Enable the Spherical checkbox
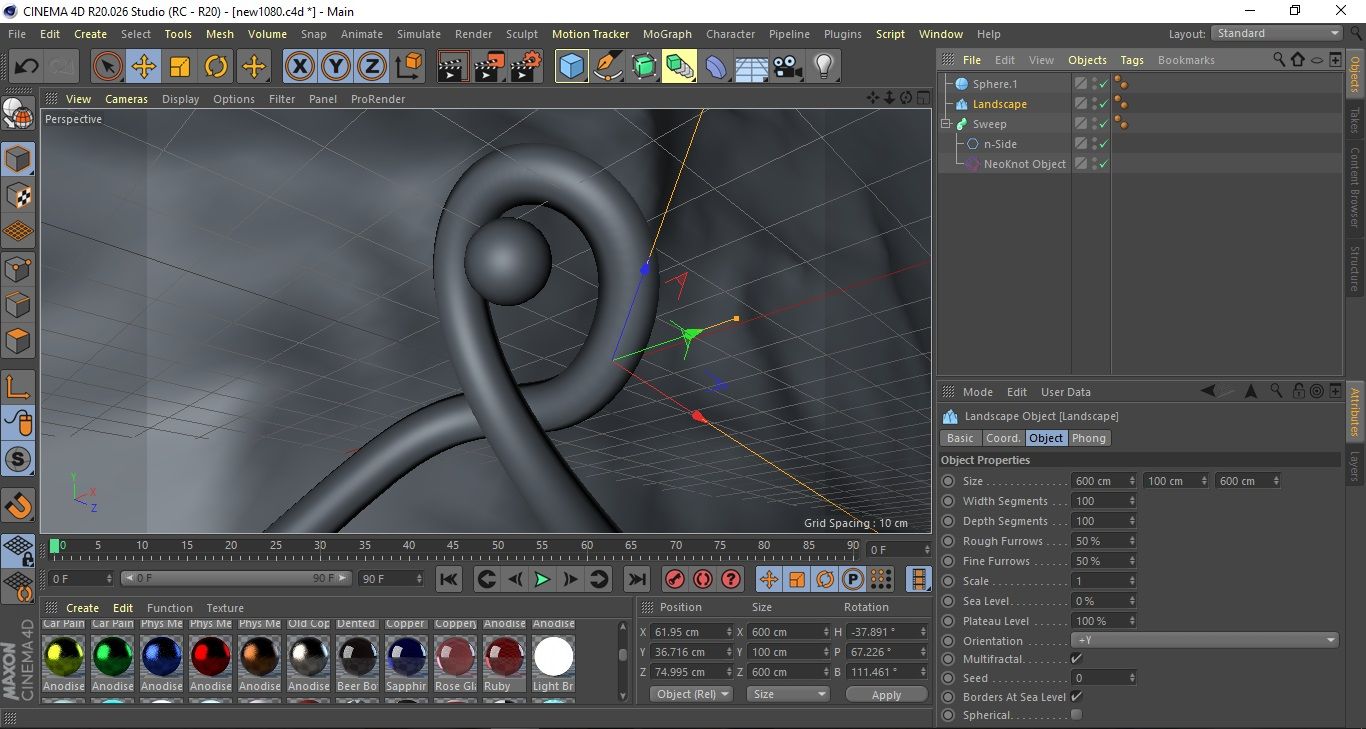 [1076, 714]
